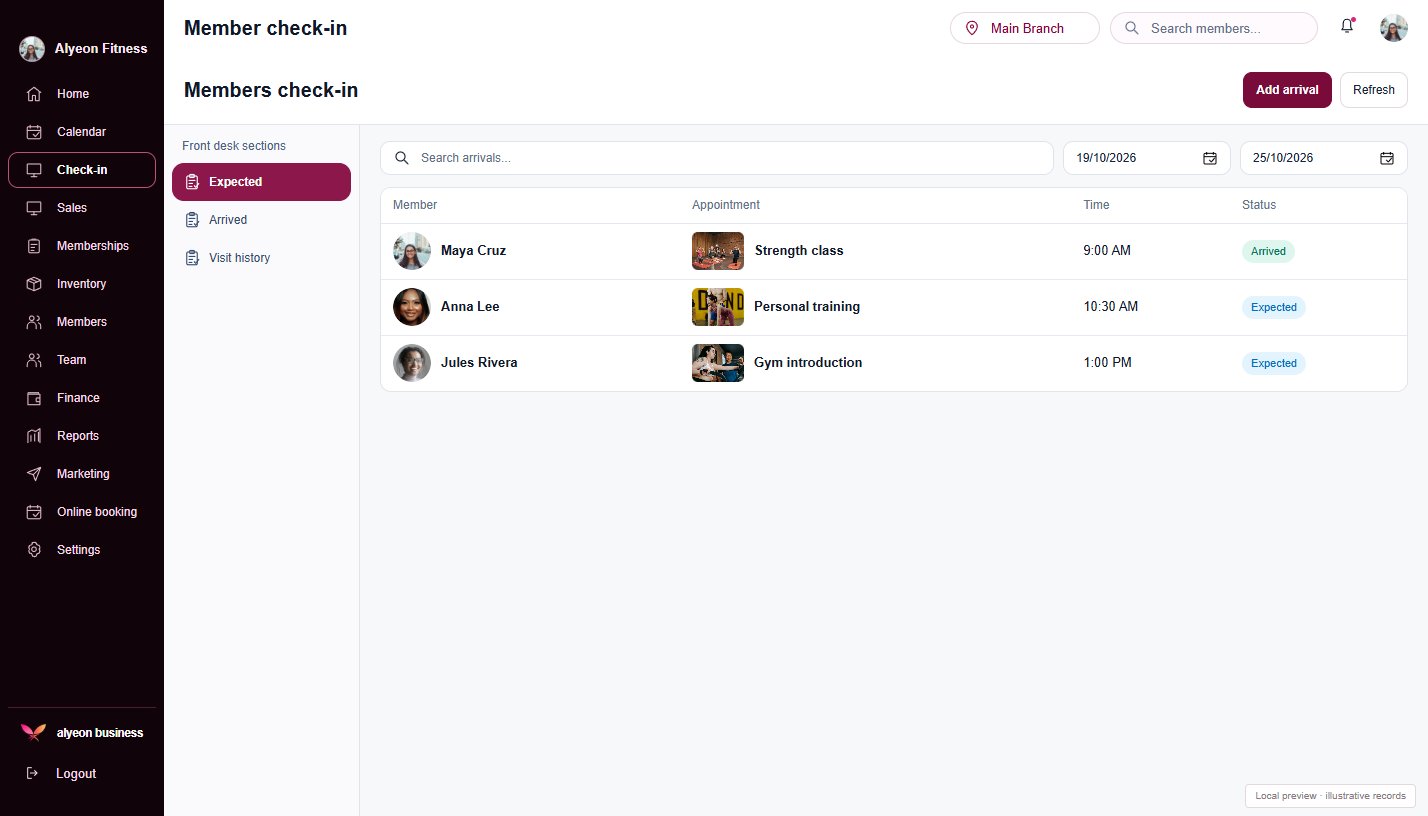Open the Team sidebar item
Image resolution: width=1428 pixels, height=816 pixels.
(82, 360)
